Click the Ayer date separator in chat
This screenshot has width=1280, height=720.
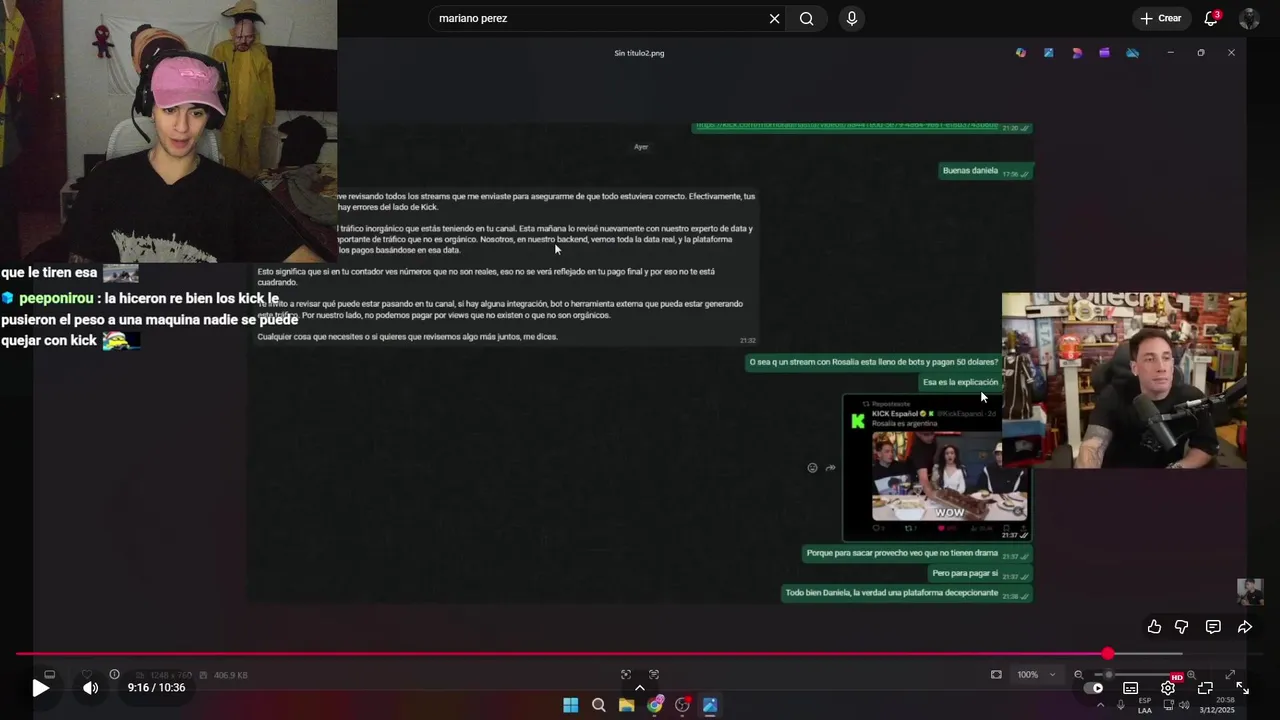[641, 147]
